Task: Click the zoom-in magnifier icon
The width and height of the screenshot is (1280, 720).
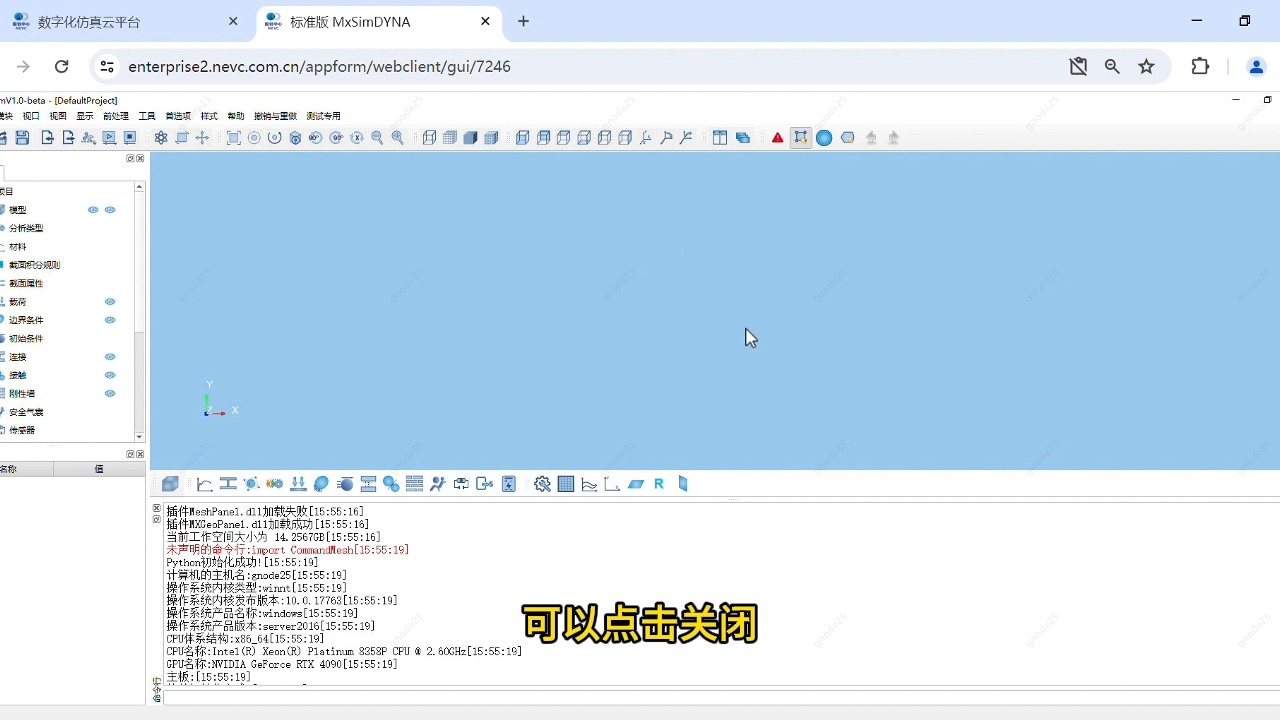Action: [x=397, y=138]
